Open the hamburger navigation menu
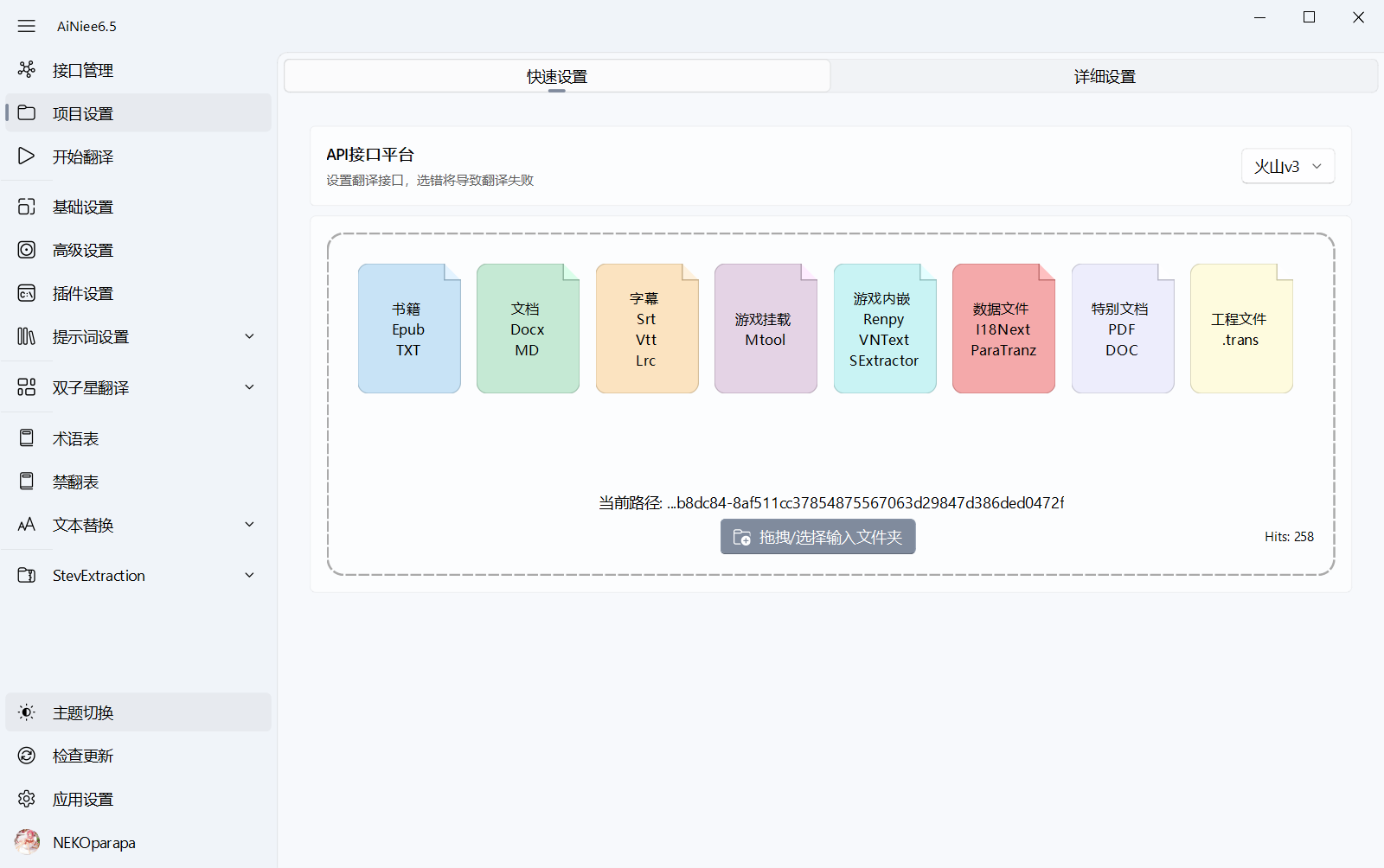The image size is (1384, 868). click(27, 26)
